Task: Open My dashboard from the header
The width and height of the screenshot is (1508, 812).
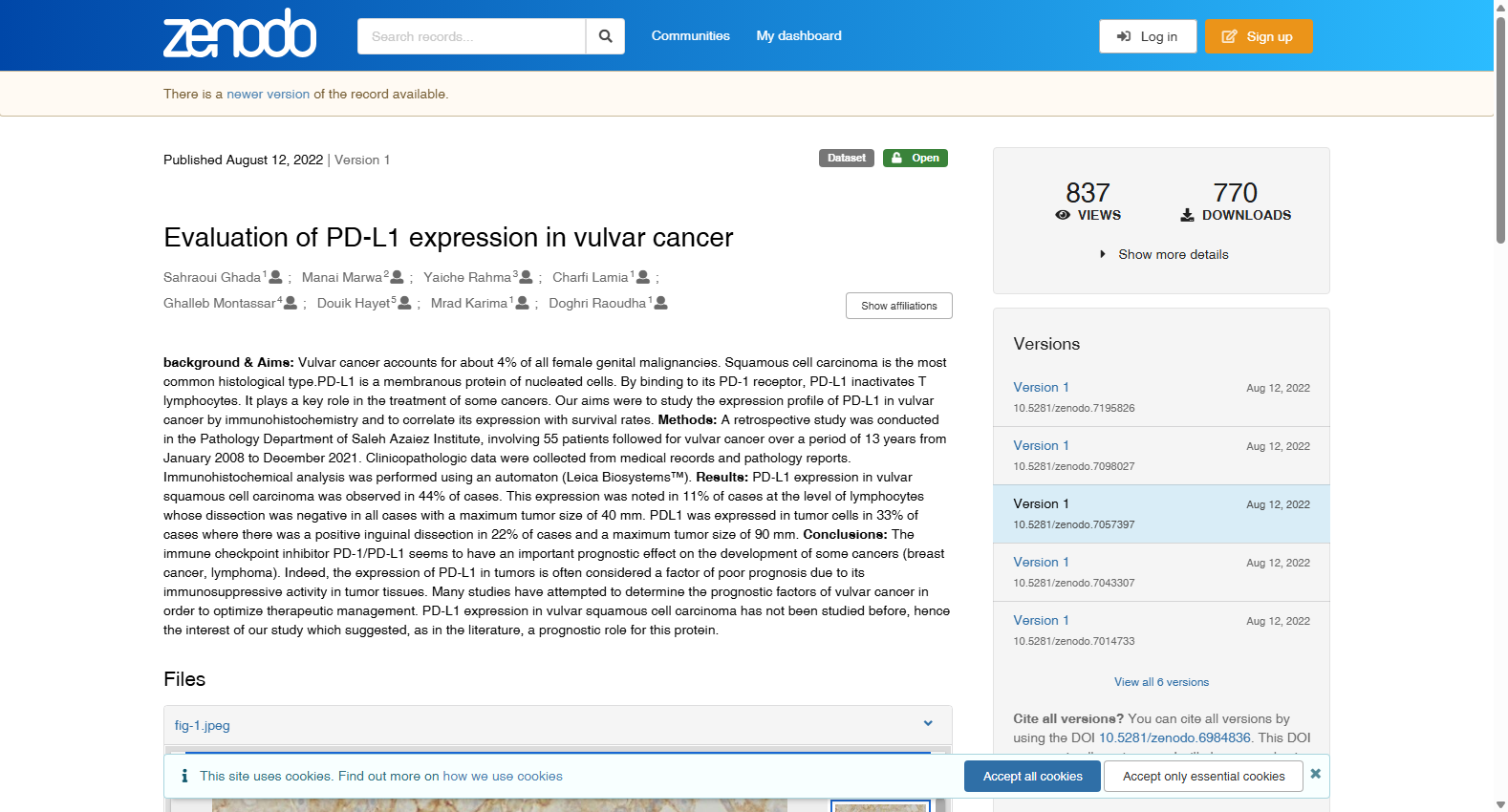Action: pyautogui.click(x=799, y=35)
